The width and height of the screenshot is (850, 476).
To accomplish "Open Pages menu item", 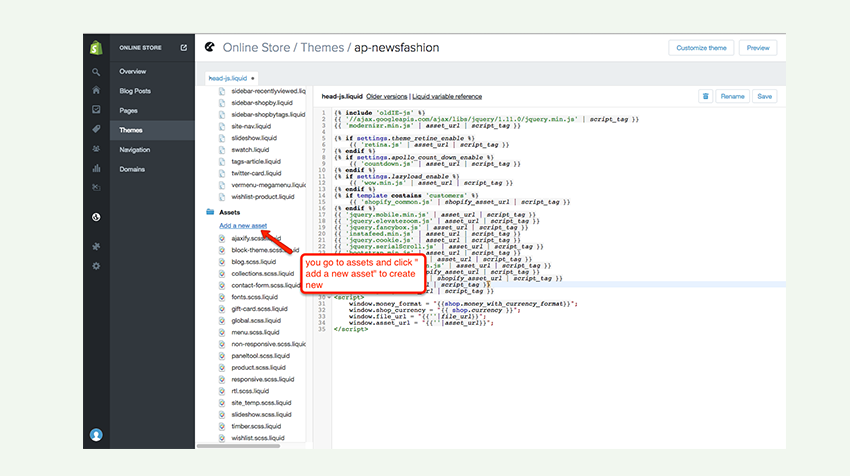I will pyautogui.click(x=128, y=111).
